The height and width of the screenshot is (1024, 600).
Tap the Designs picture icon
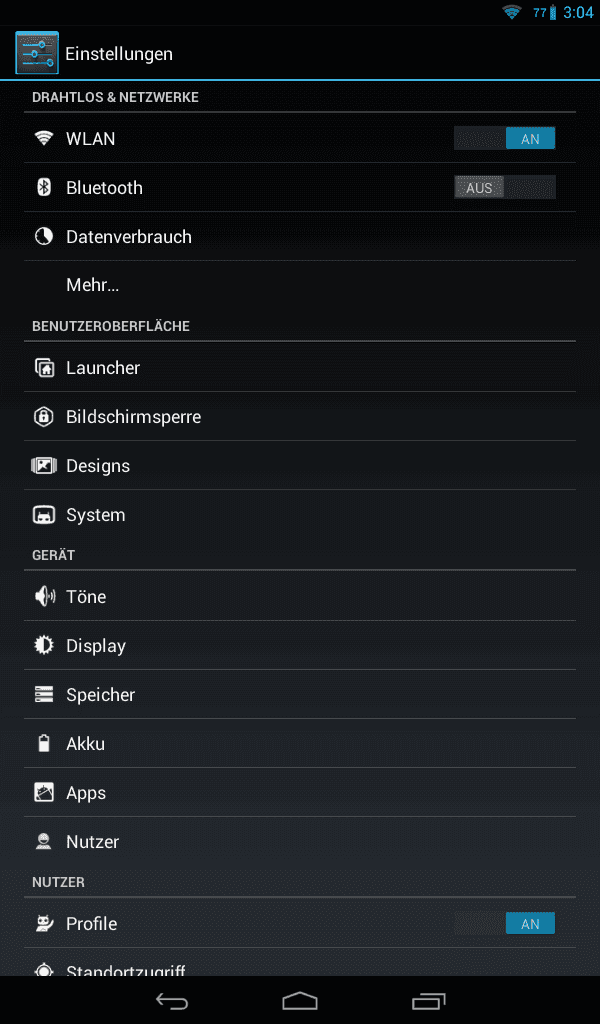click(x=44, y=466)
